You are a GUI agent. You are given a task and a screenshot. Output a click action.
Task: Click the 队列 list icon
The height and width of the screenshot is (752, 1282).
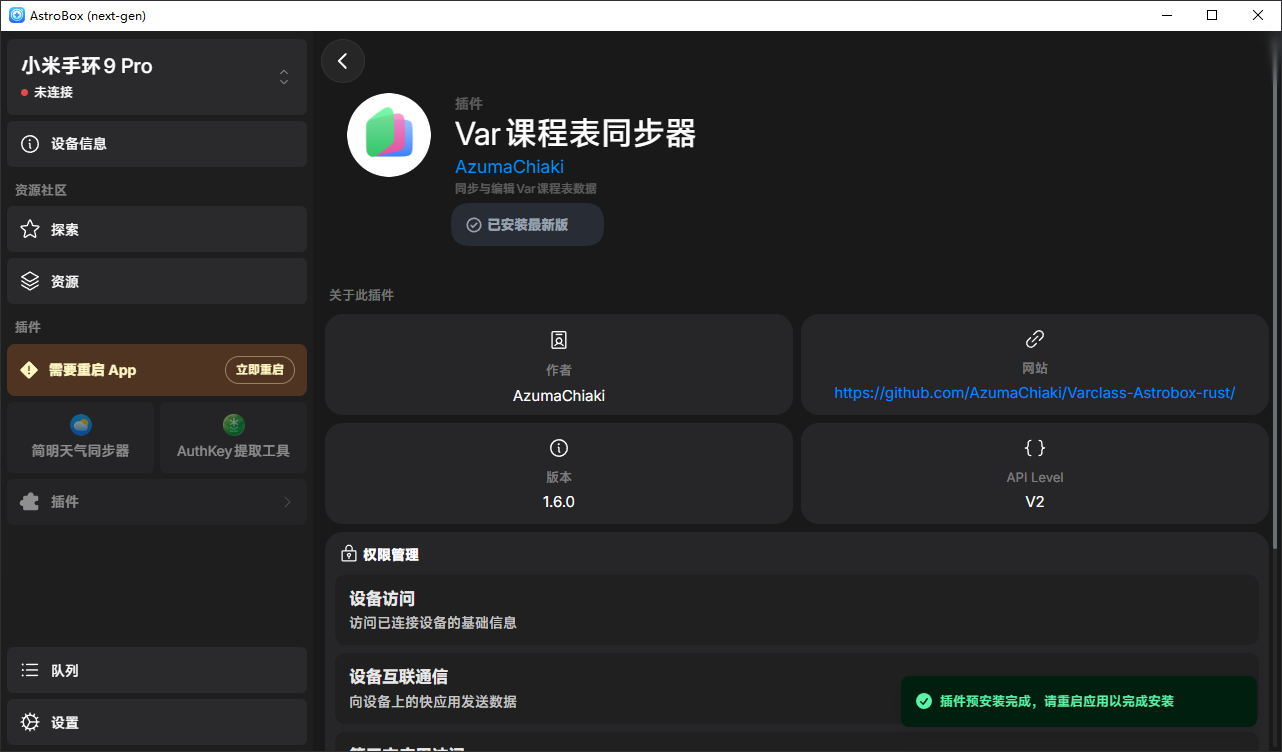[x=30, y=671]
